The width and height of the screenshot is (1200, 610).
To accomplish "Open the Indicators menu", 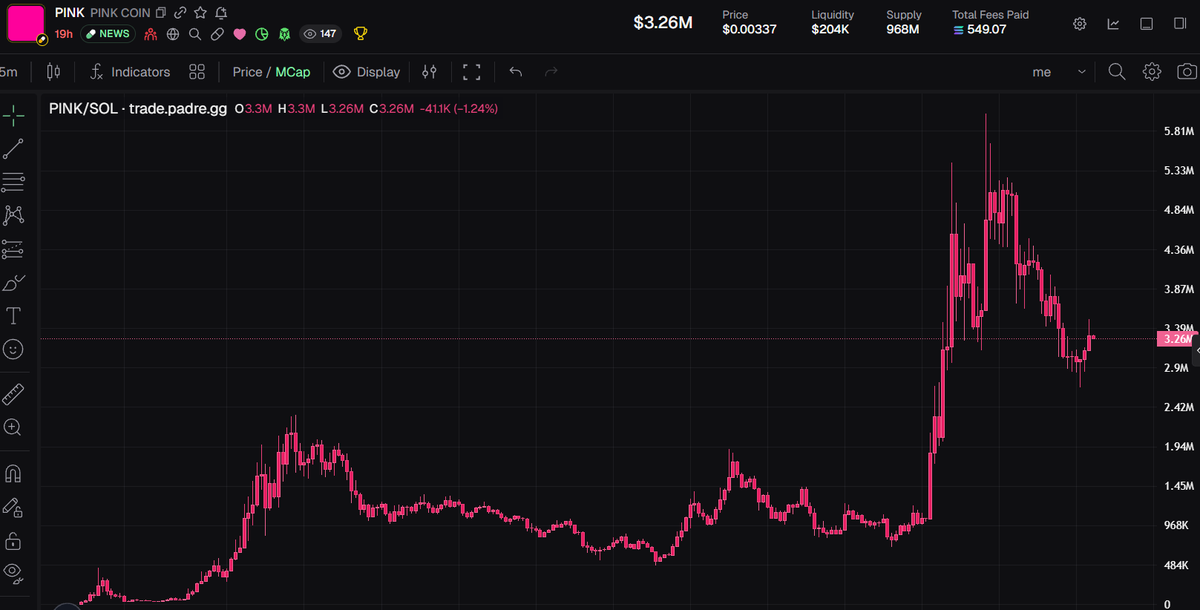I will [130, 72].
